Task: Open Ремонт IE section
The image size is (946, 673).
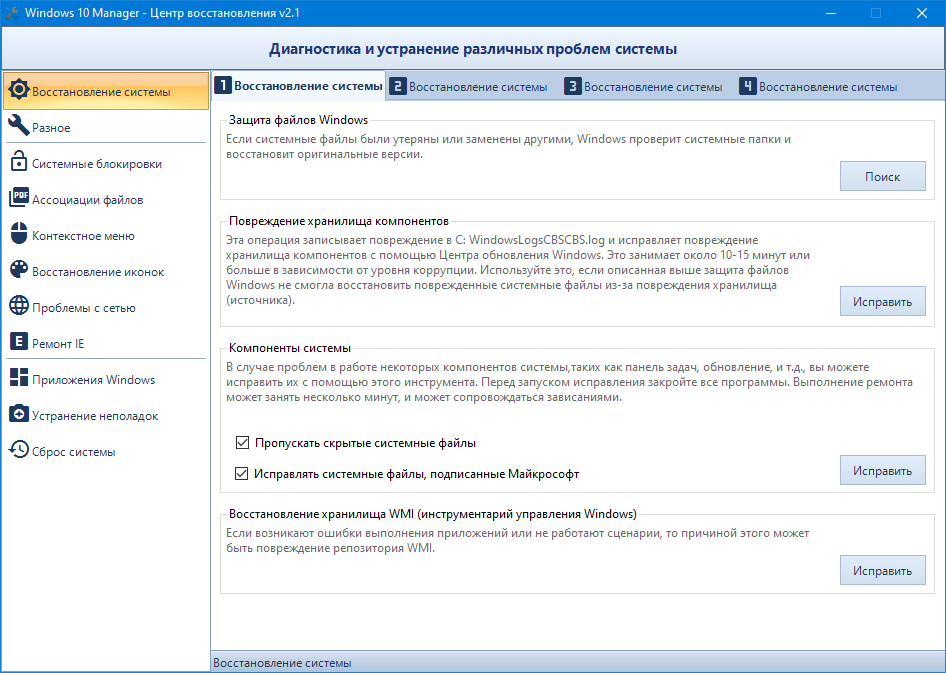Action: 106,343
